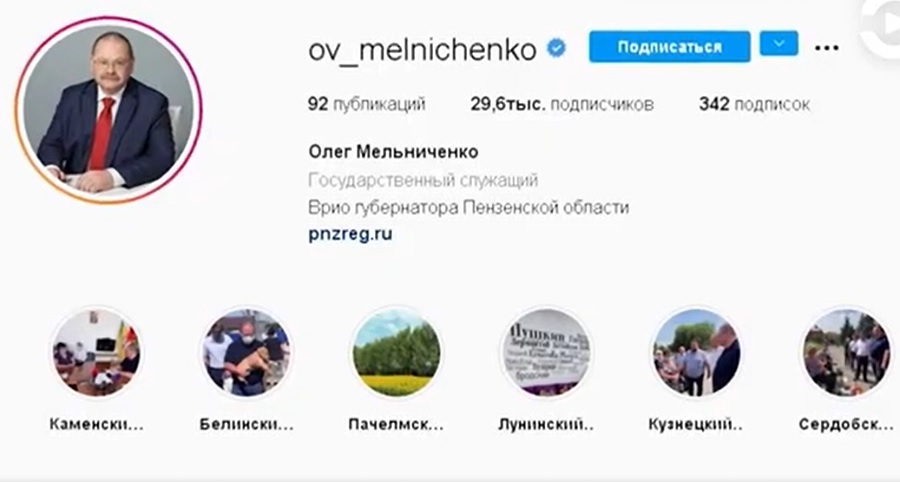Open the Каменски… story highlight circle

pos(96,352)
